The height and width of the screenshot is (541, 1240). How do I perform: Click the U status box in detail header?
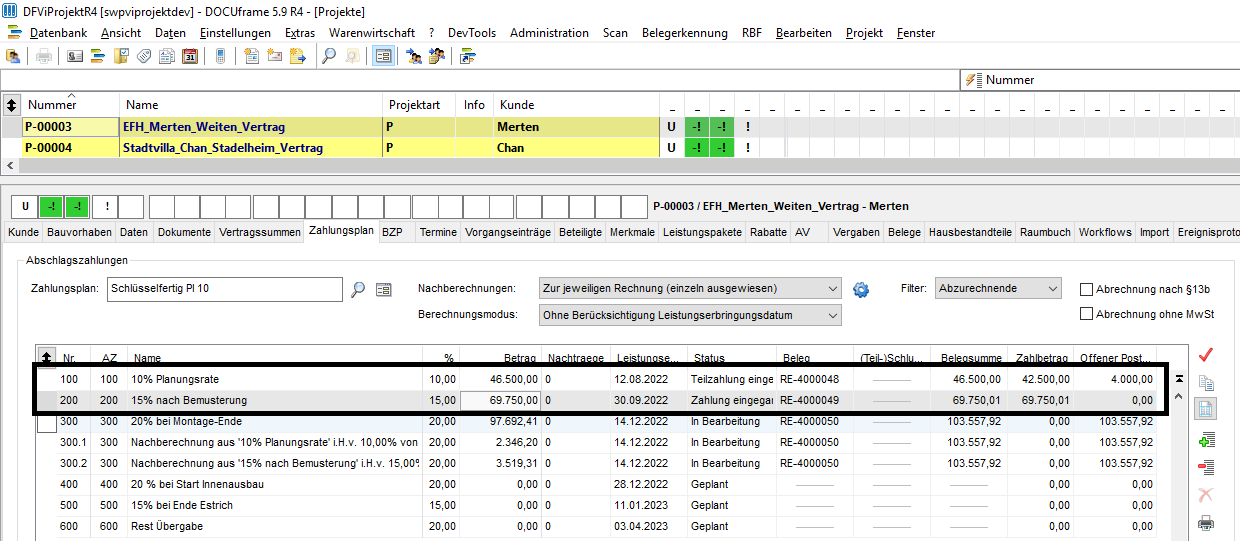tap(25, 207)
